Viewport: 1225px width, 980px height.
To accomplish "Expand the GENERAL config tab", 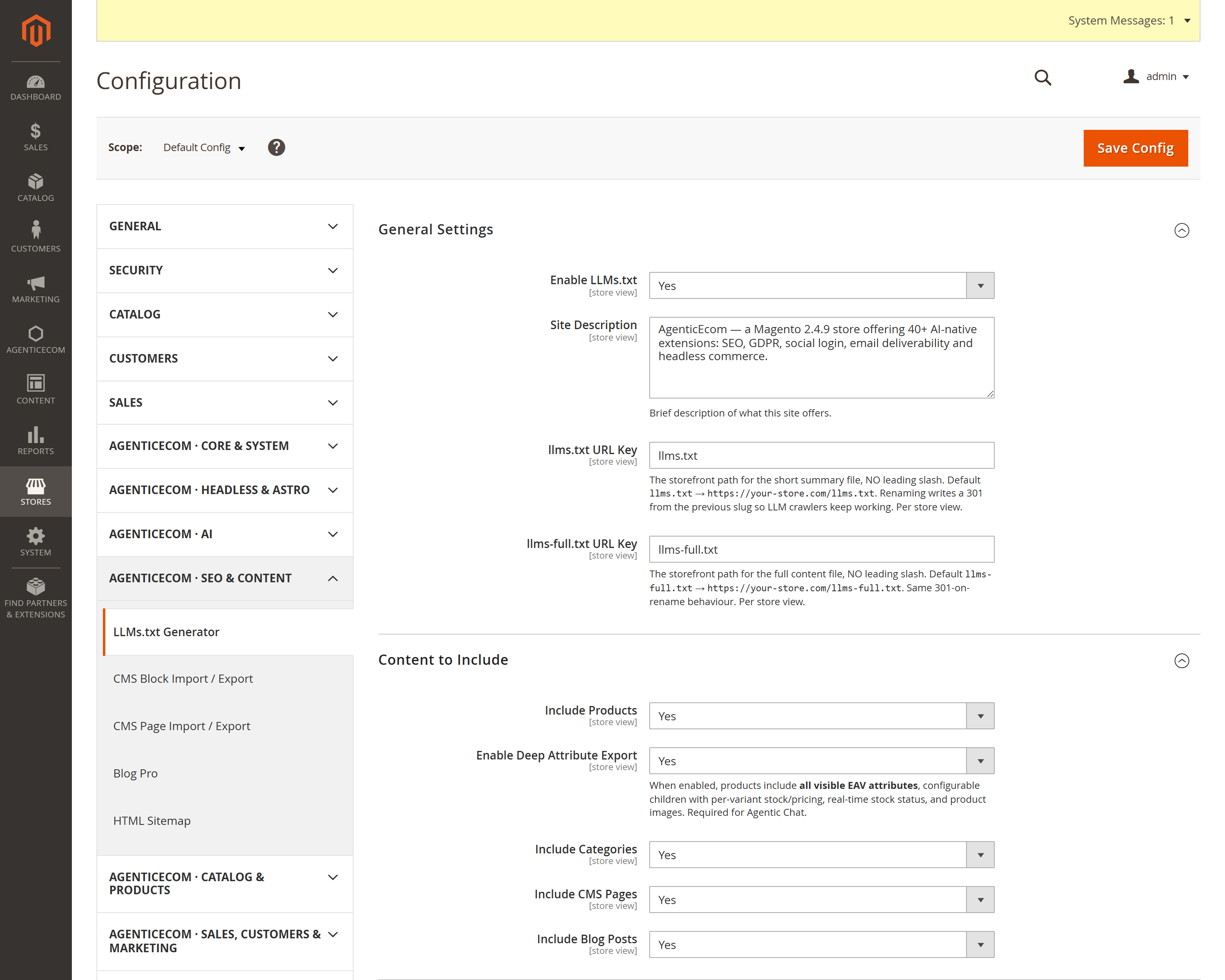I will pyautogui.click(x=225, y=226).
